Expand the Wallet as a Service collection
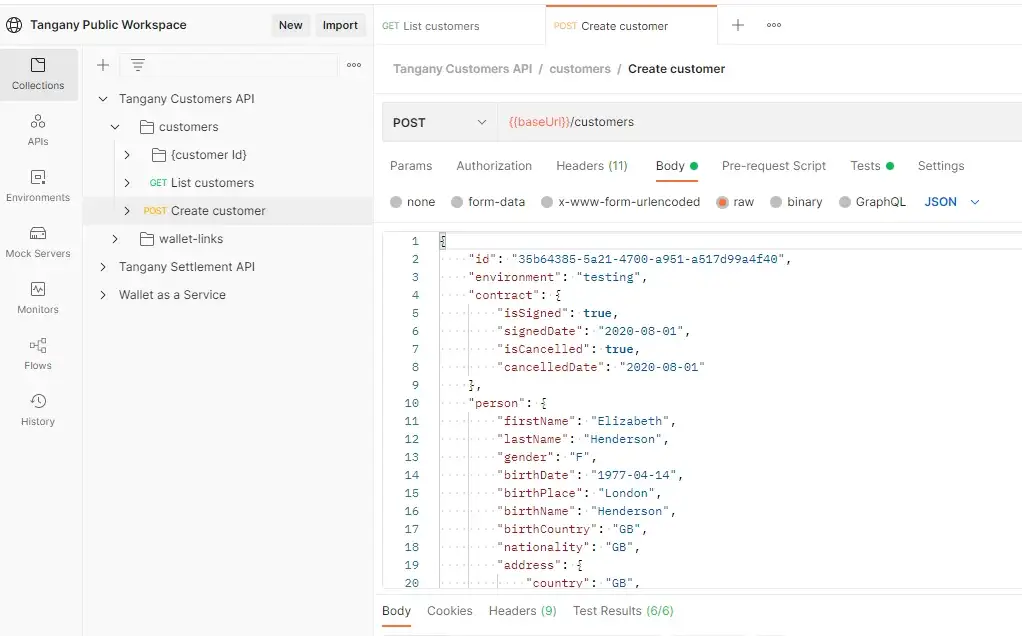 (x=102, y=295)
